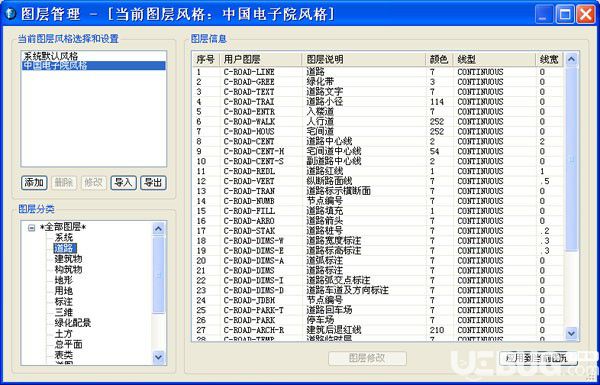Select the C-ROAD-GREE layer row

(378, 82)
